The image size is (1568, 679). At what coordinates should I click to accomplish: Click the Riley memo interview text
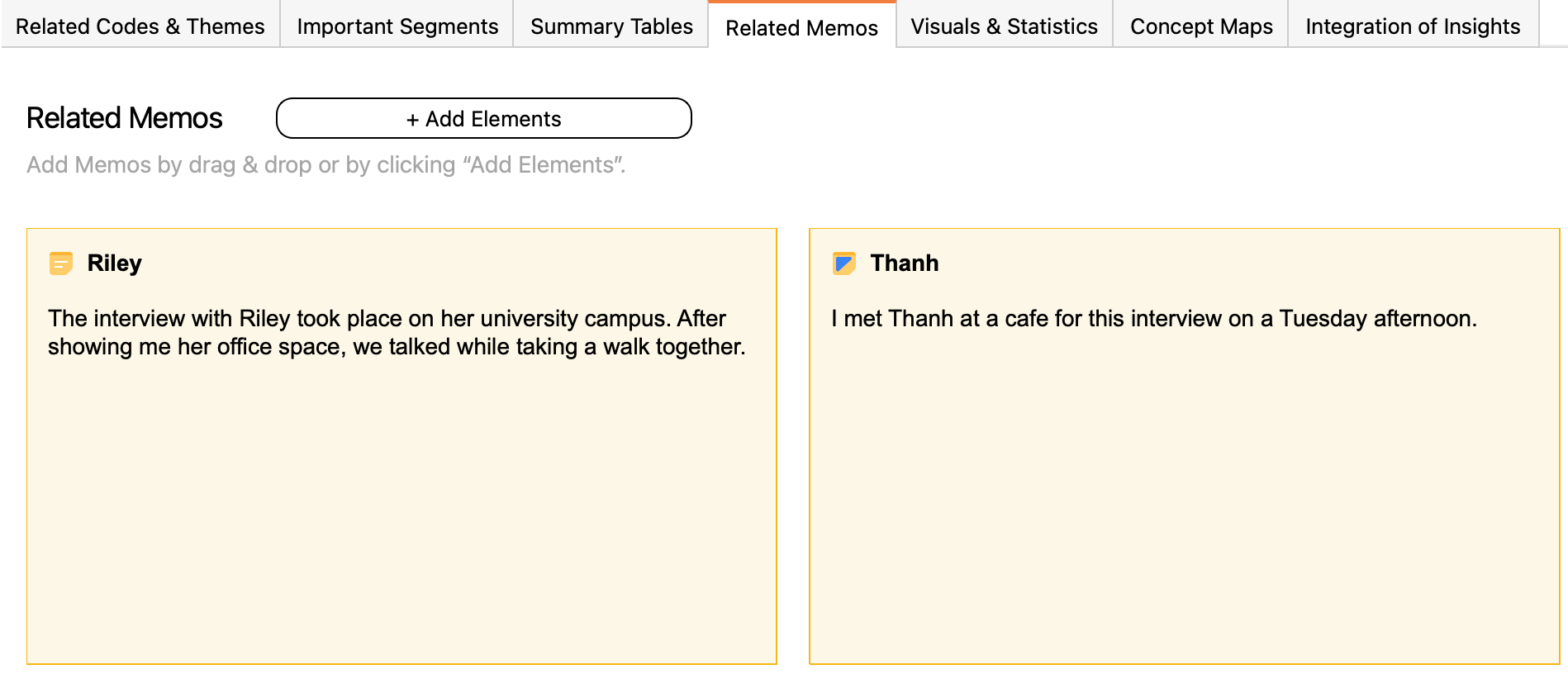pos(397,332)
